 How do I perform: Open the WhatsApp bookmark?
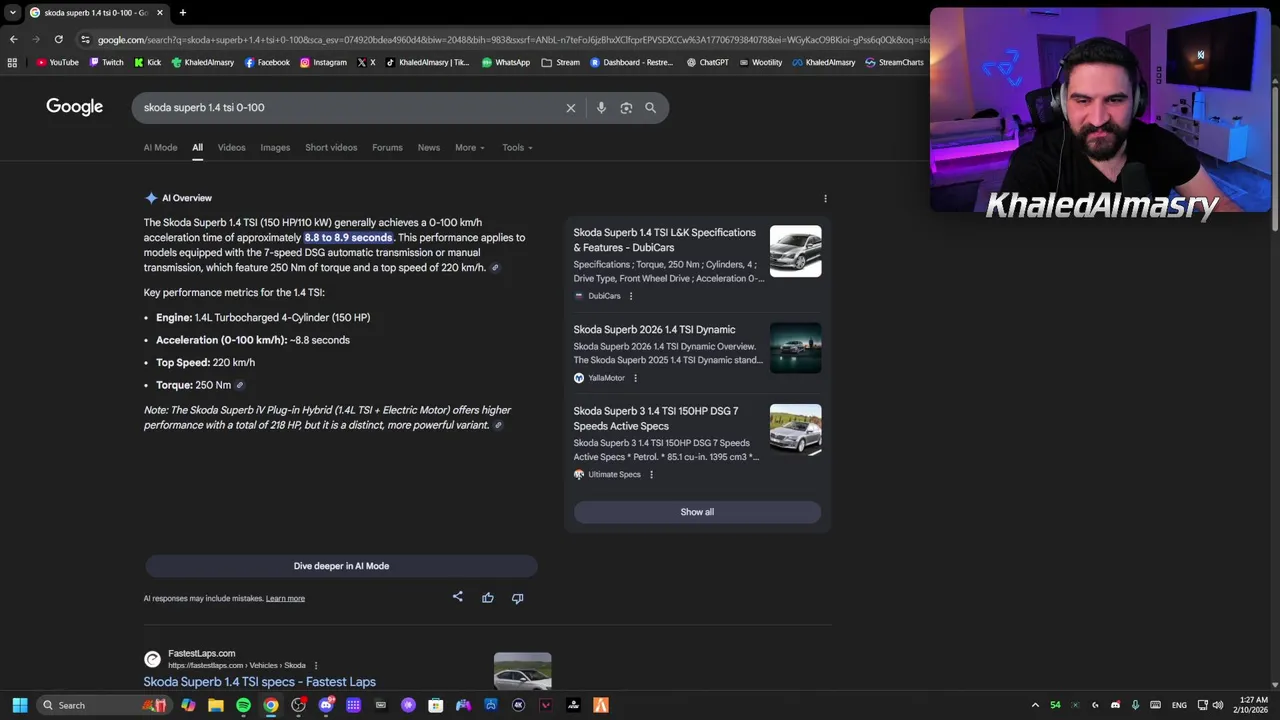tap(505, 62)
